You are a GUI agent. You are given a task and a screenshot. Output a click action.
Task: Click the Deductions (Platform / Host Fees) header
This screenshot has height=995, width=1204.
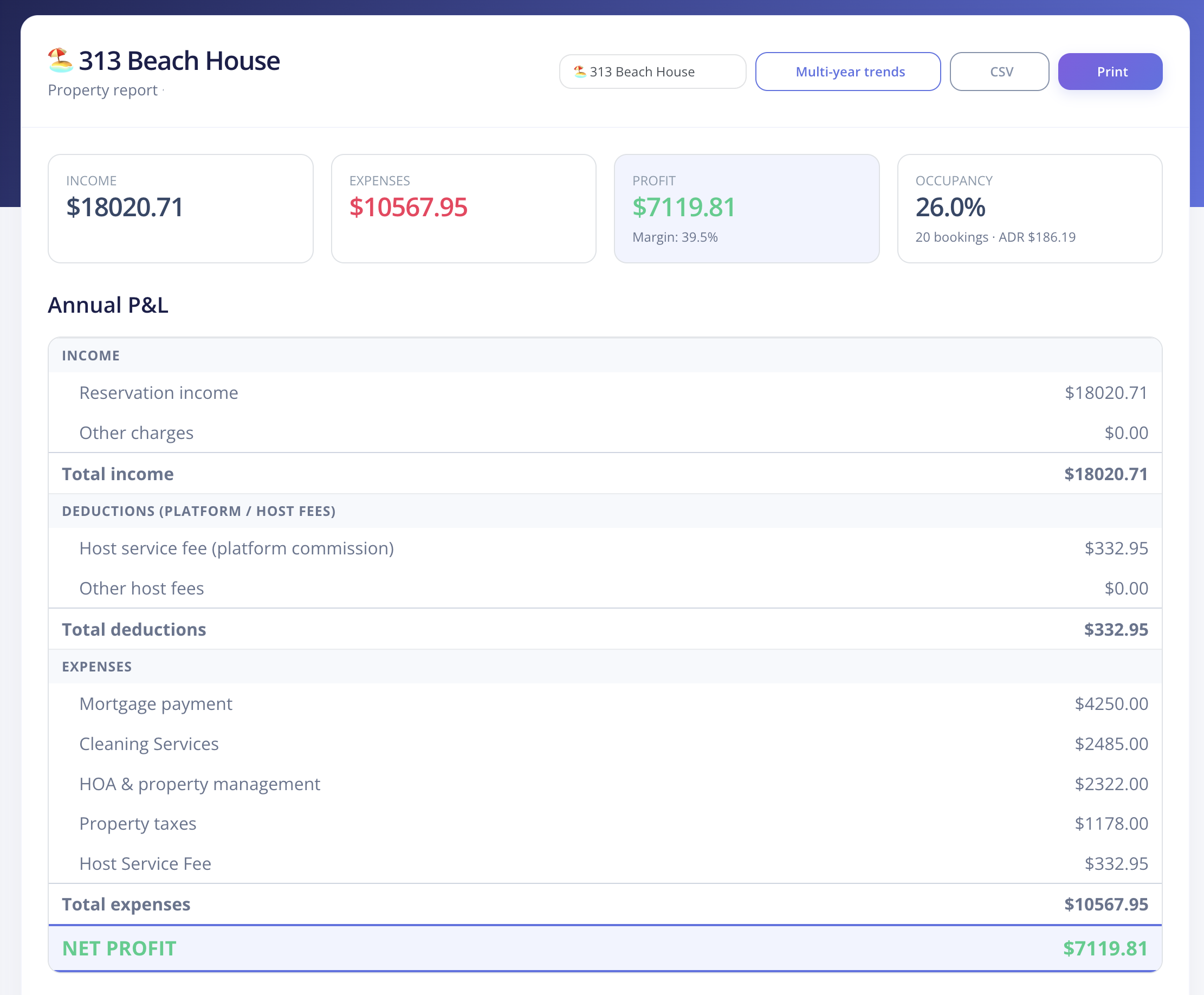(605, 511)
